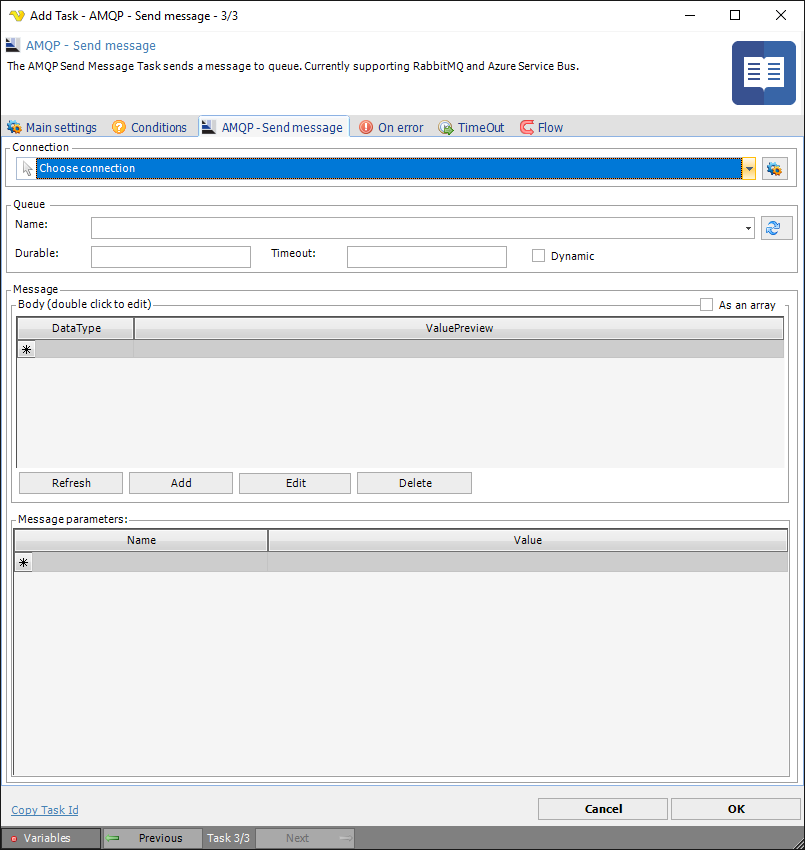Screen dimensions: 805x850
Task: Click the new row asterisk in Body grid
Action: (26, 349)
